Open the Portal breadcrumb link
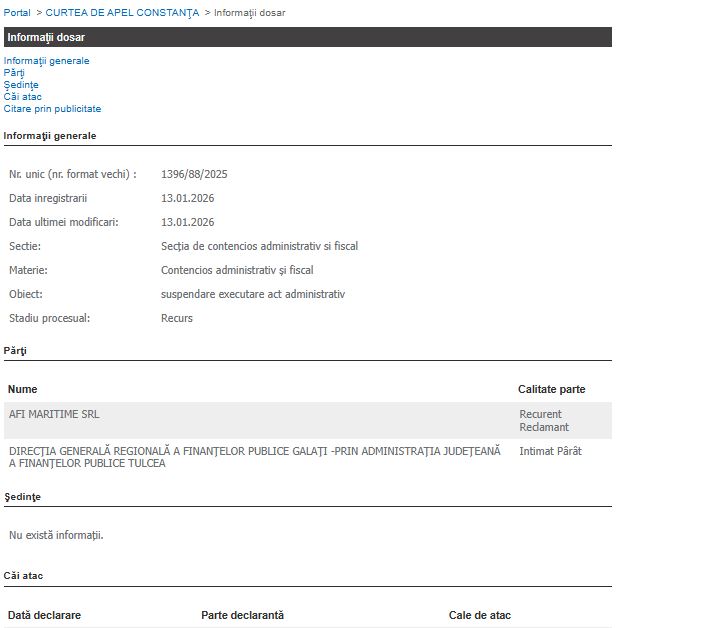Screen dimensions: 724x628 [17, 12]
